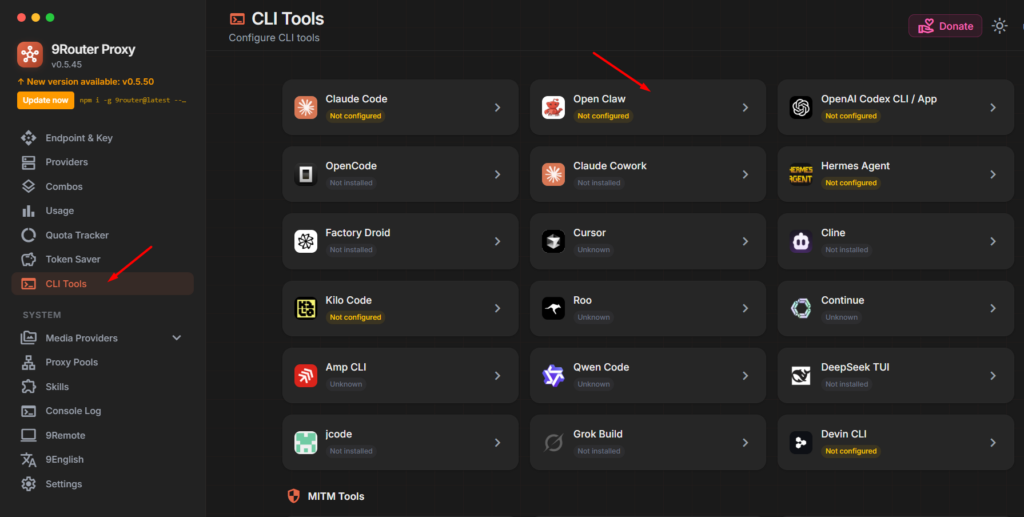Click 'New version available: v0.5.50' notice
This screenshot has width=1024, height=517.
(86, 82)
